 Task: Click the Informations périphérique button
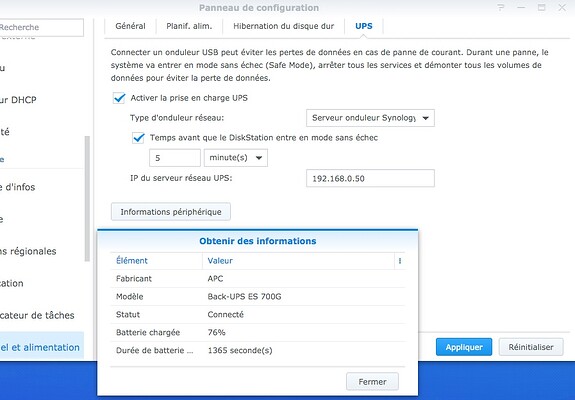tap(171, 212)
